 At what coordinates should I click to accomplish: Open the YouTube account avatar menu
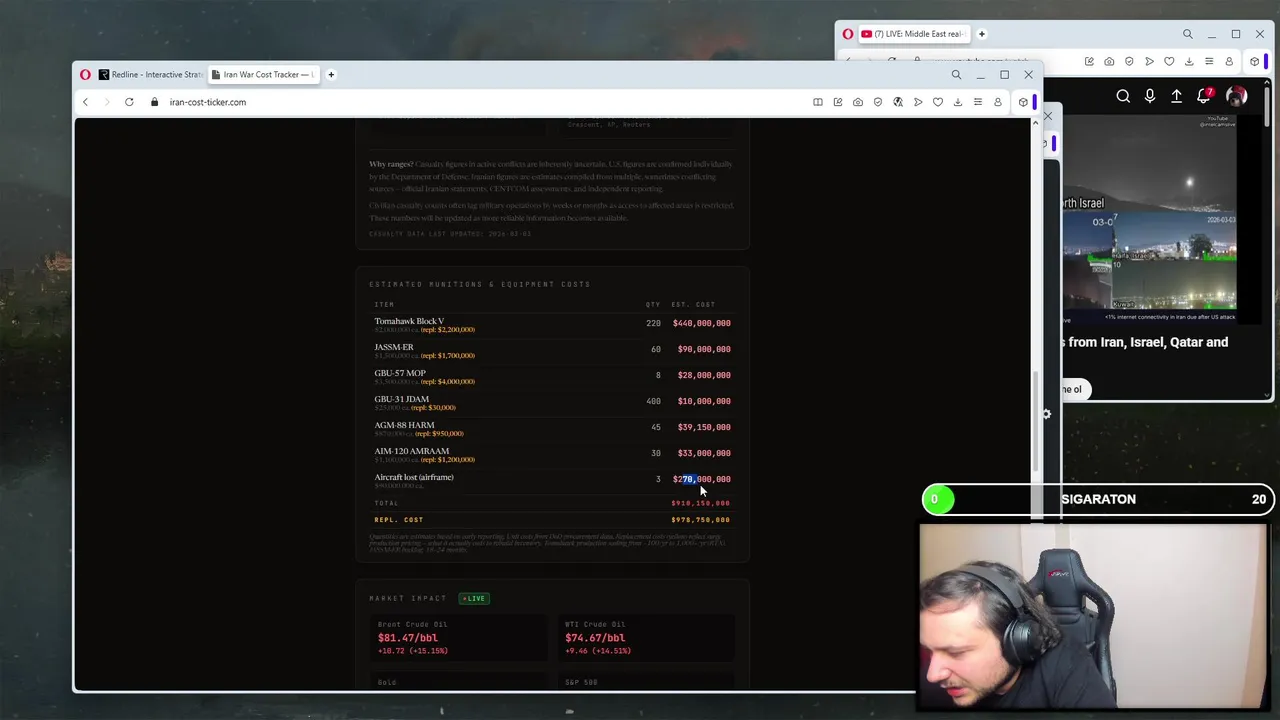click(x=1237, y=96)
